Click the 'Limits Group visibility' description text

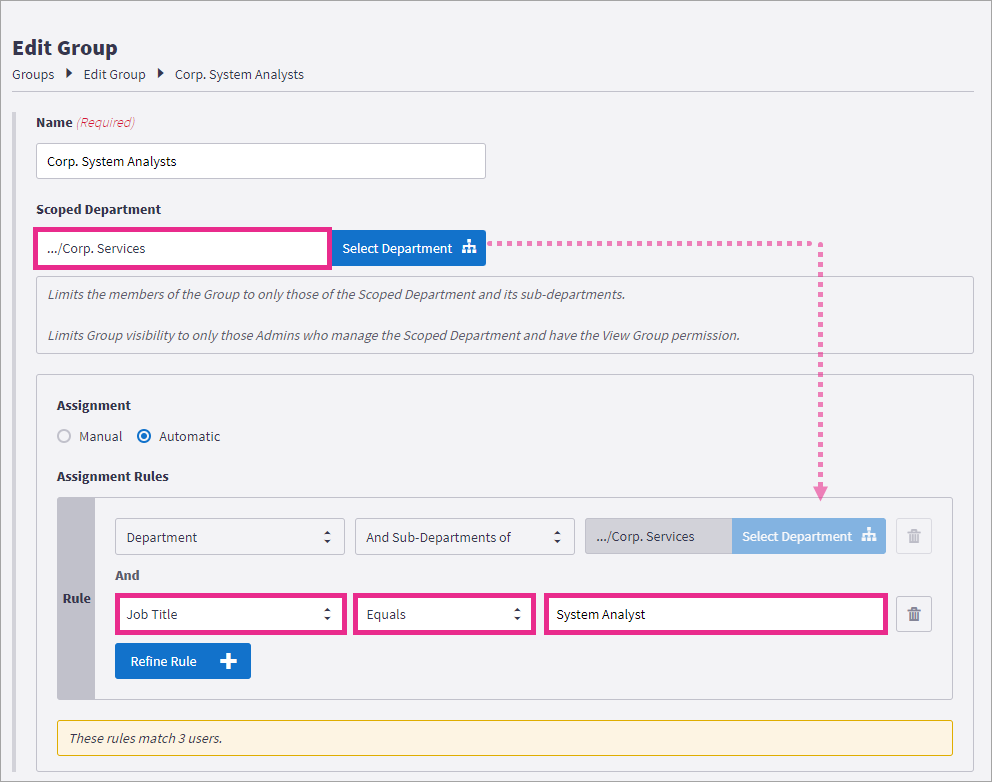coord(394,336)
